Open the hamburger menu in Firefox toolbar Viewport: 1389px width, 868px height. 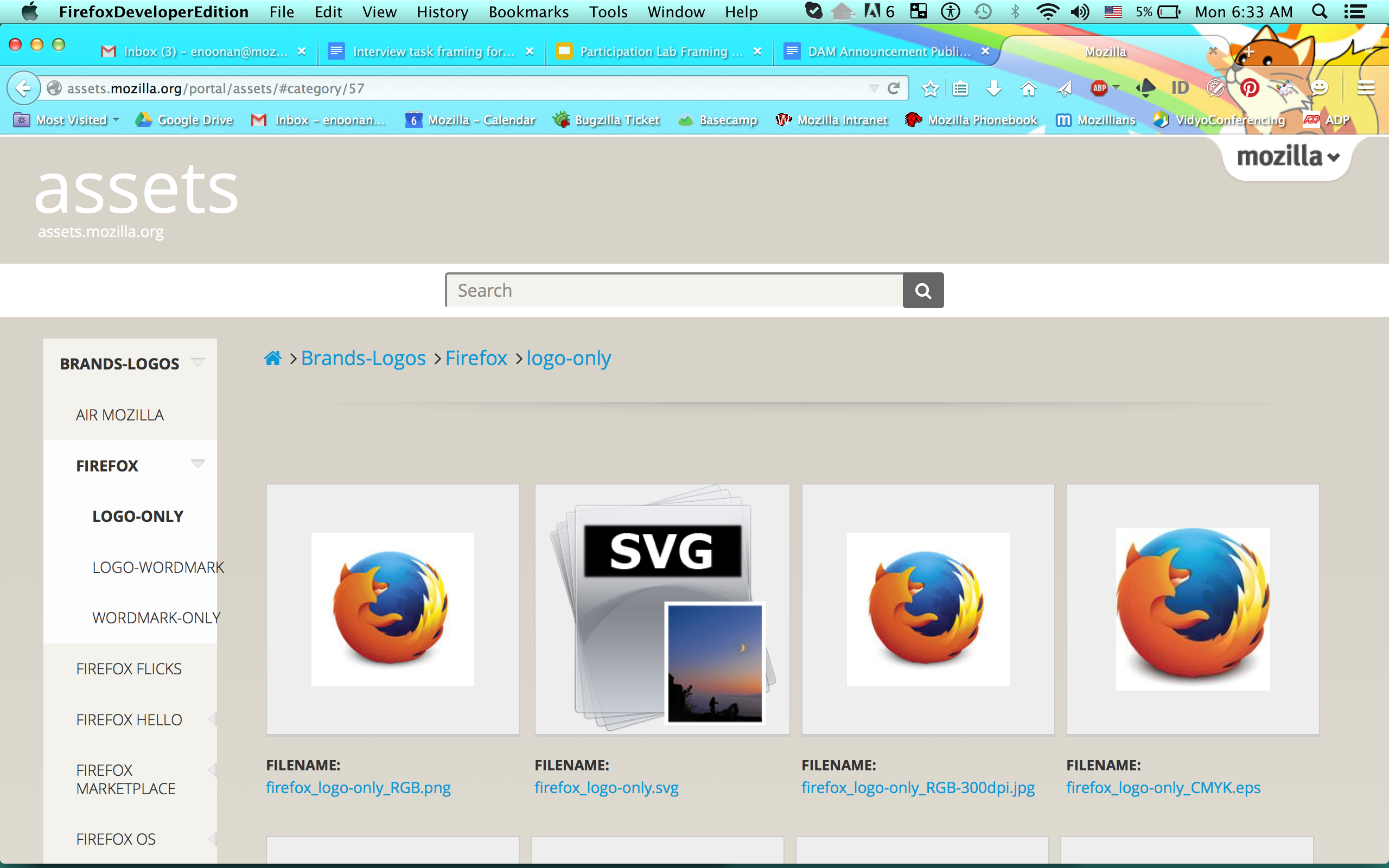pyautogui.click(x=1366, y=88)
